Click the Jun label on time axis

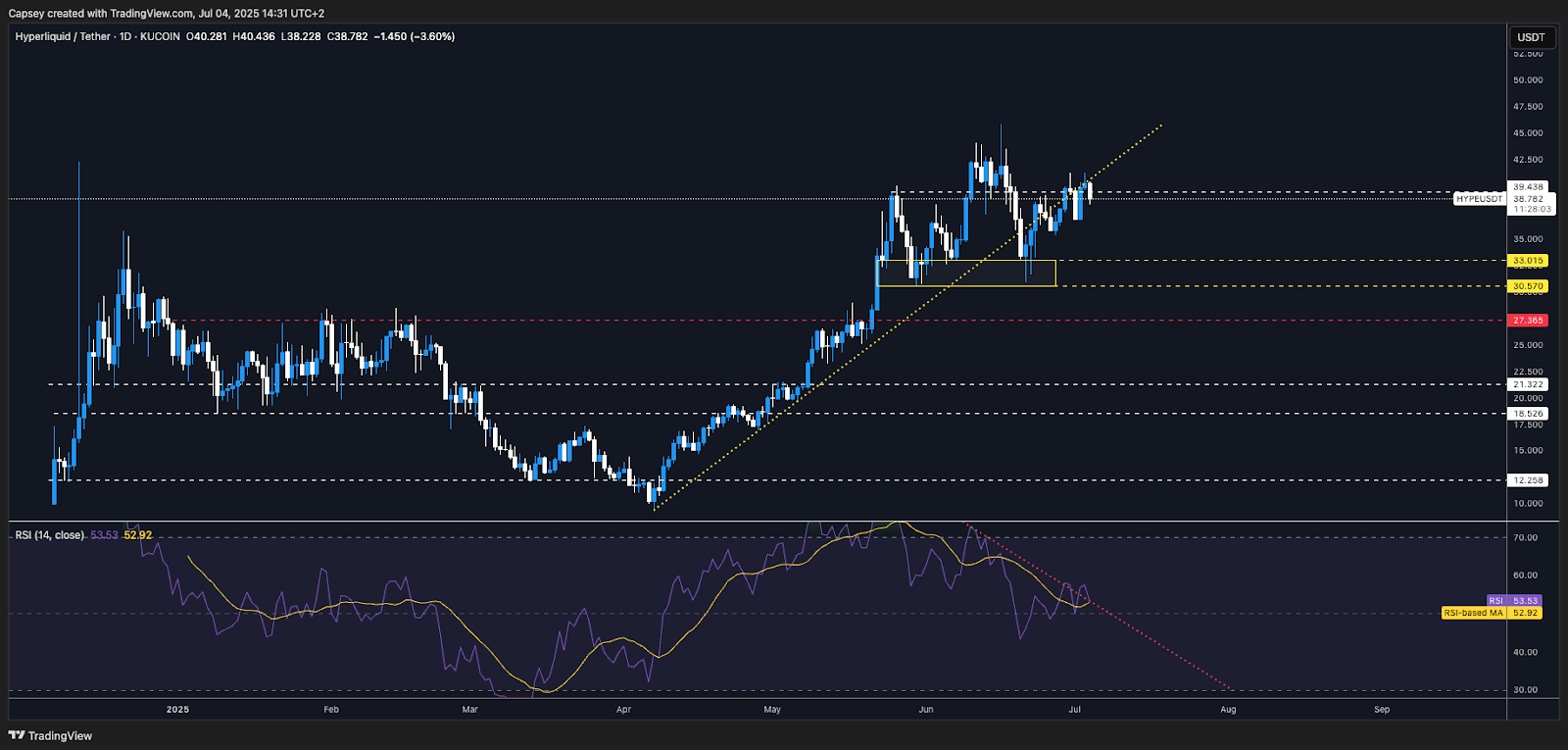(926, 709)
